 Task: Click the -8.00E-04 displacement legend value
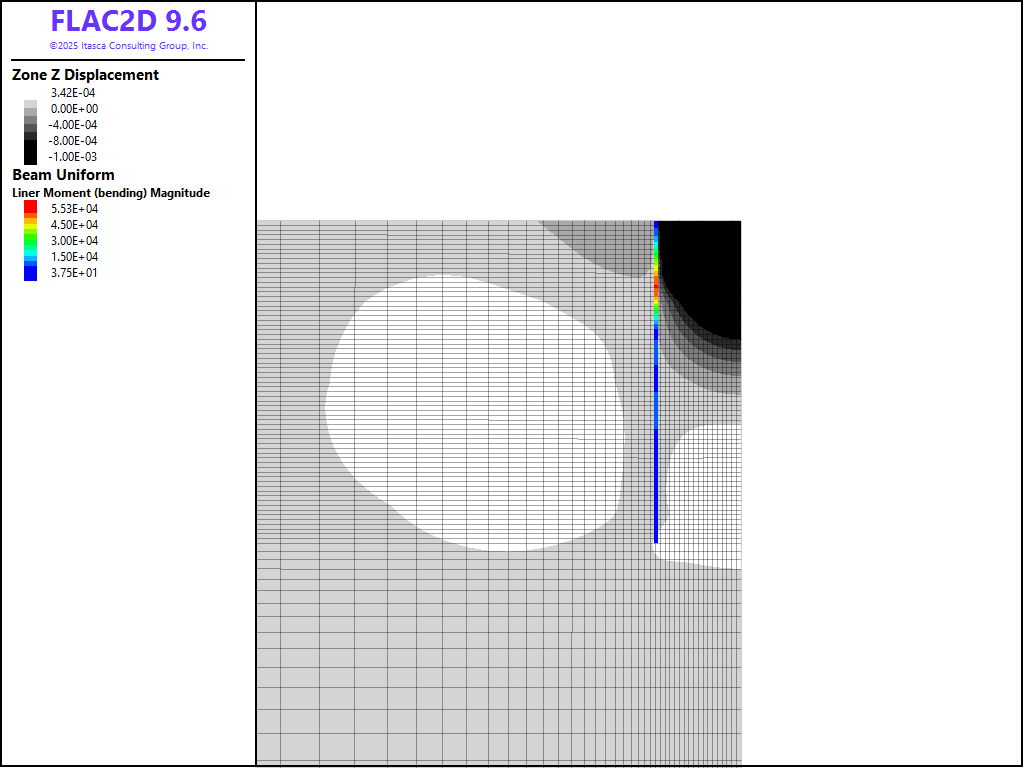(73, 141)
